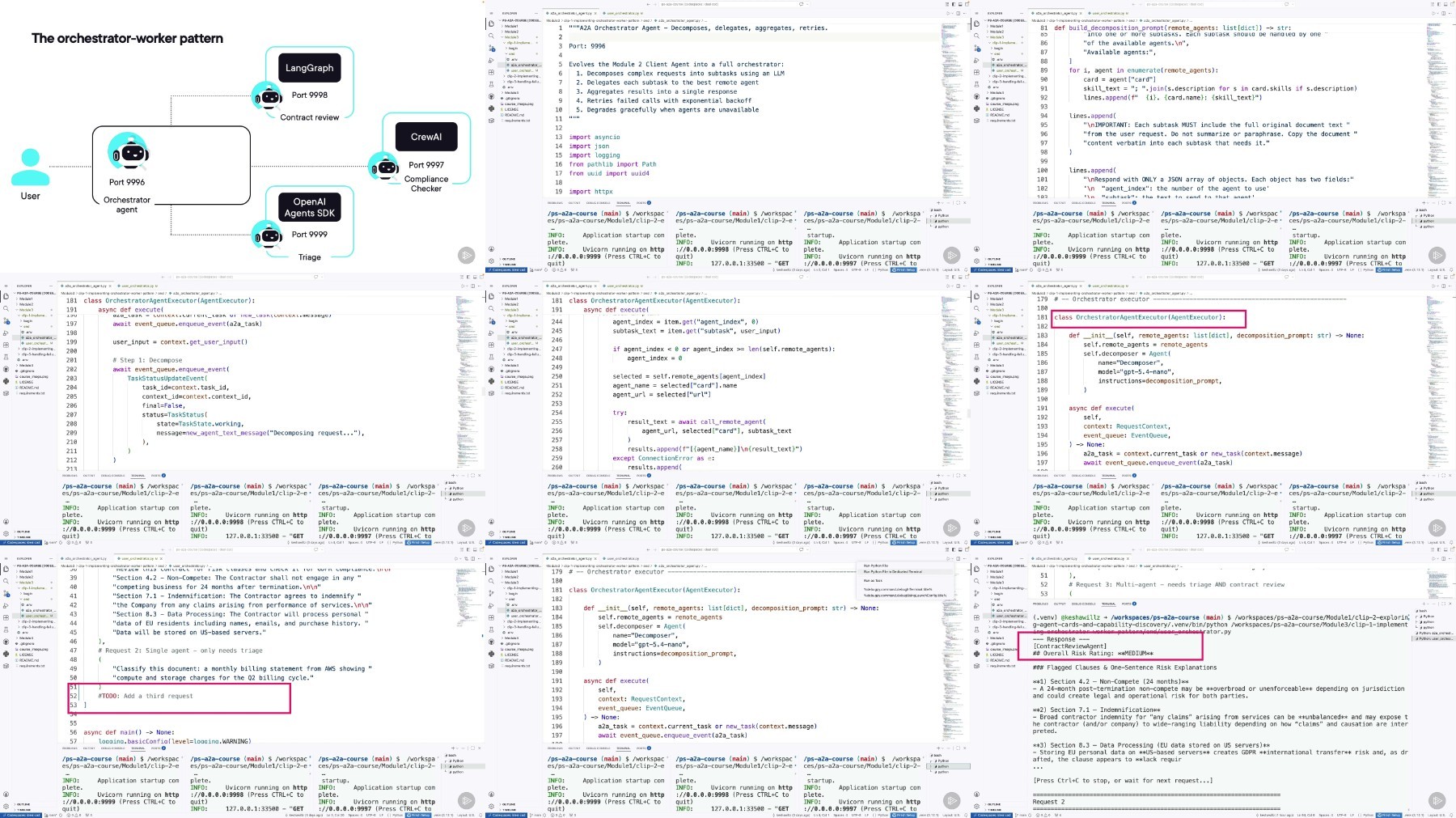Toggle secondary sidebar button in docstring frame
This screenshot has width=1456, height=818.
coord(967,4)
